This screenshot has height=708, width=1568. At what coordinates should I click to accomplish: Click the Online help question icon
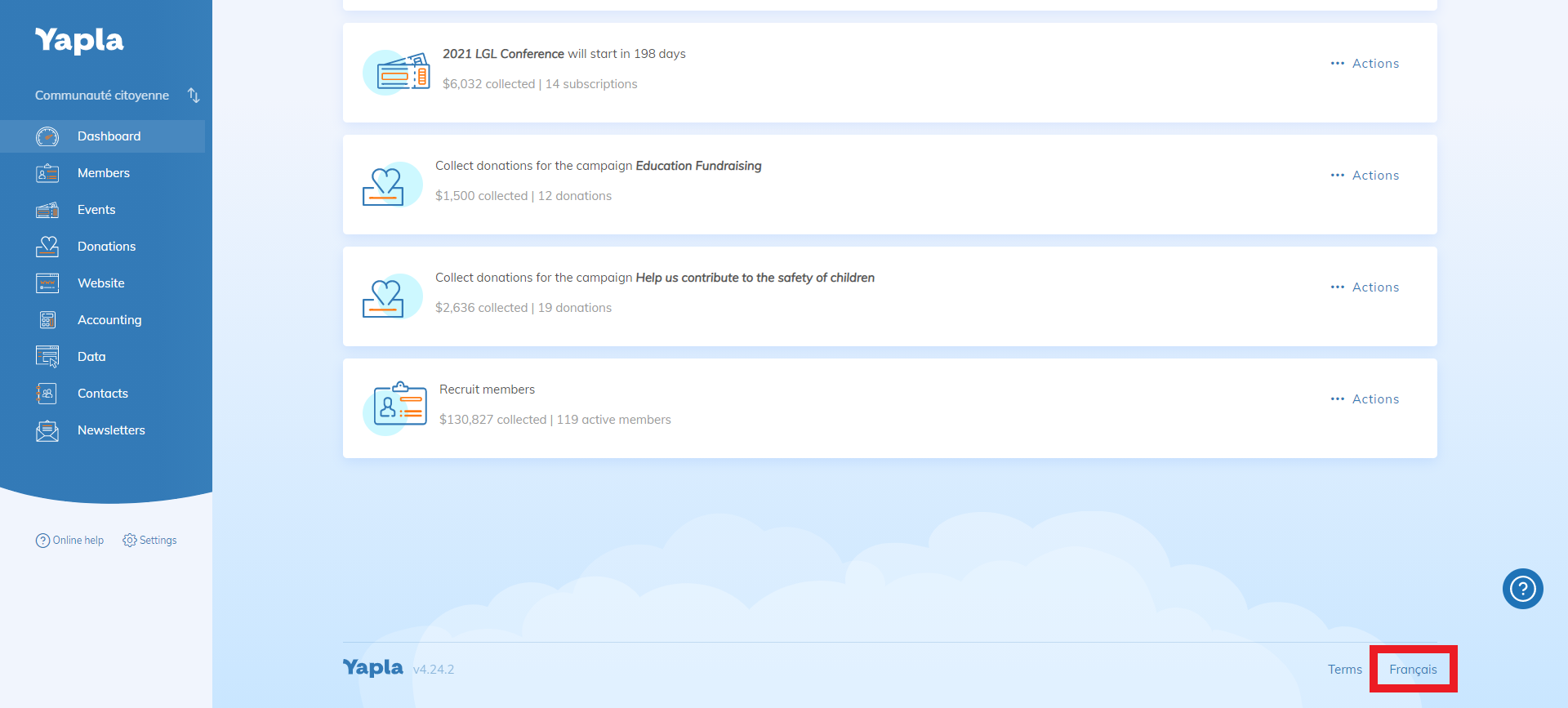(42, 541)
